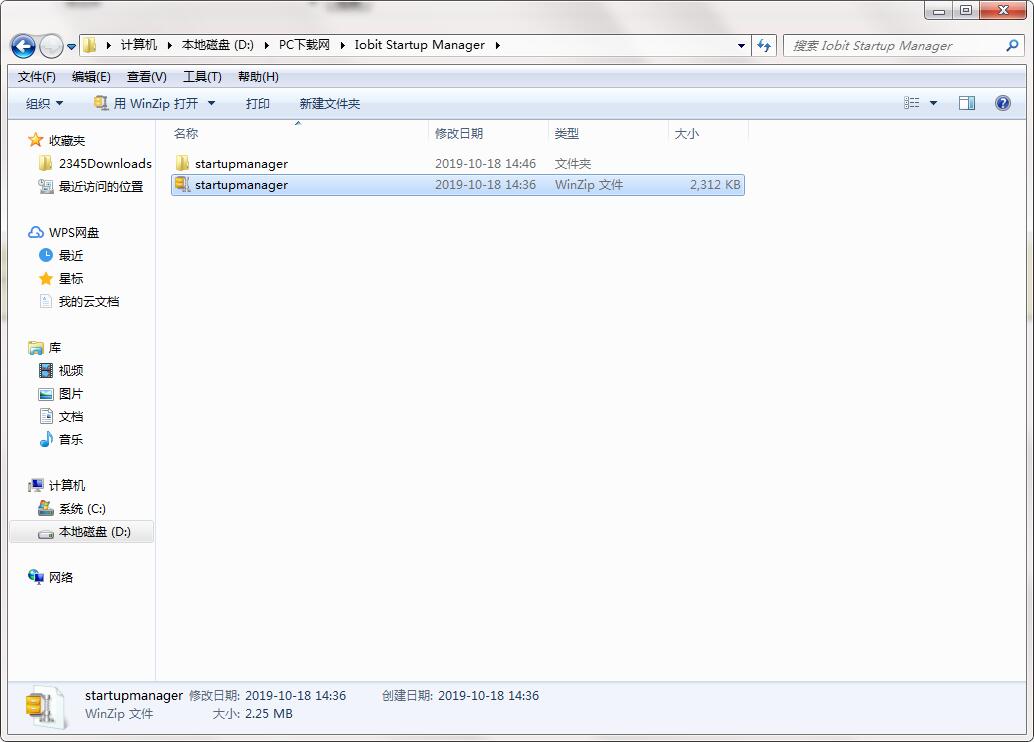Click 新建文件夹 toolbar button
Viewport: 1034px width, 742px height.
click(x=329, y=104)
